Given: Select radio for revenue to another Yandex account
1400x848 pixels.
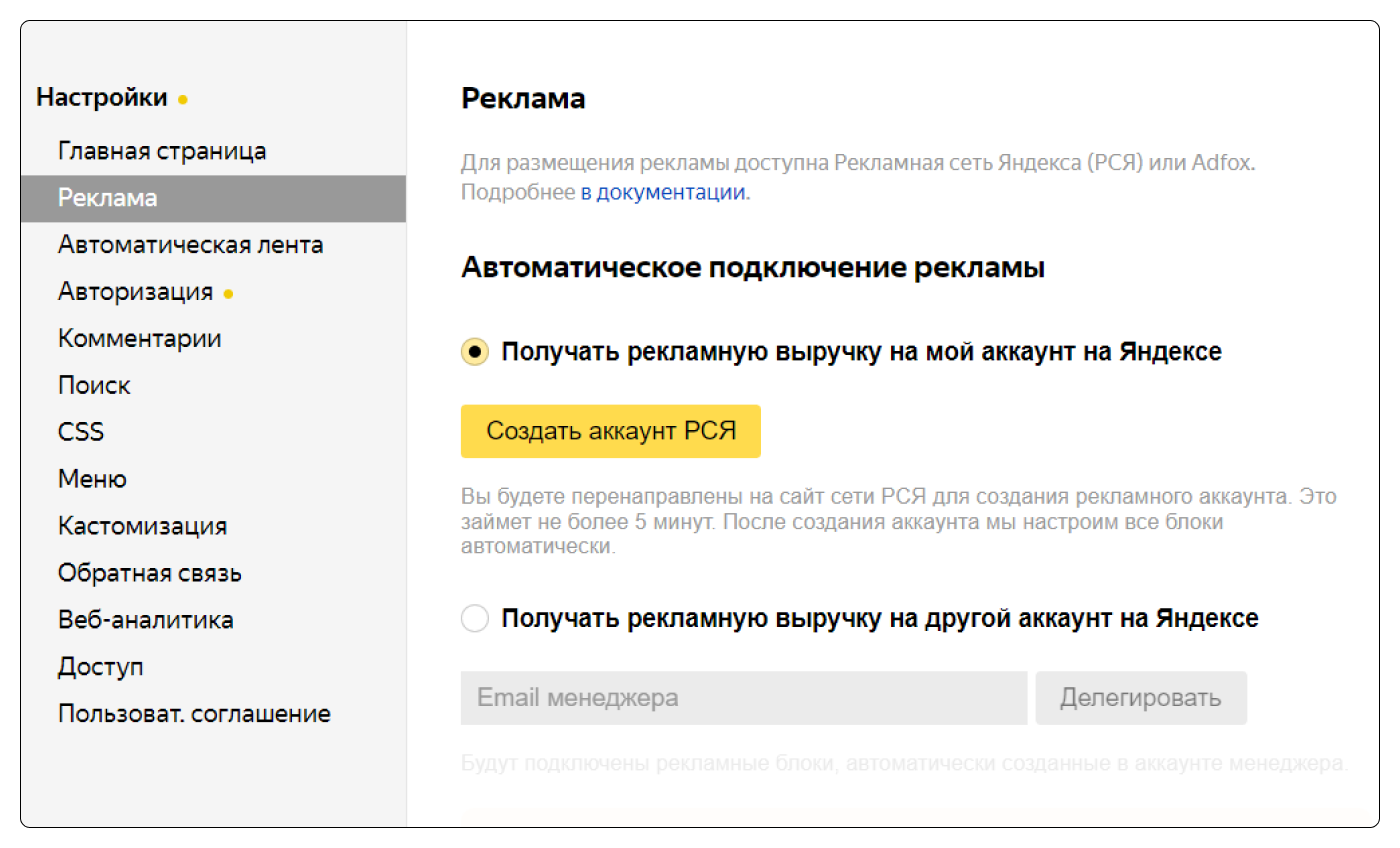Looking at the screenshot, I should click(x=475, y=618).
